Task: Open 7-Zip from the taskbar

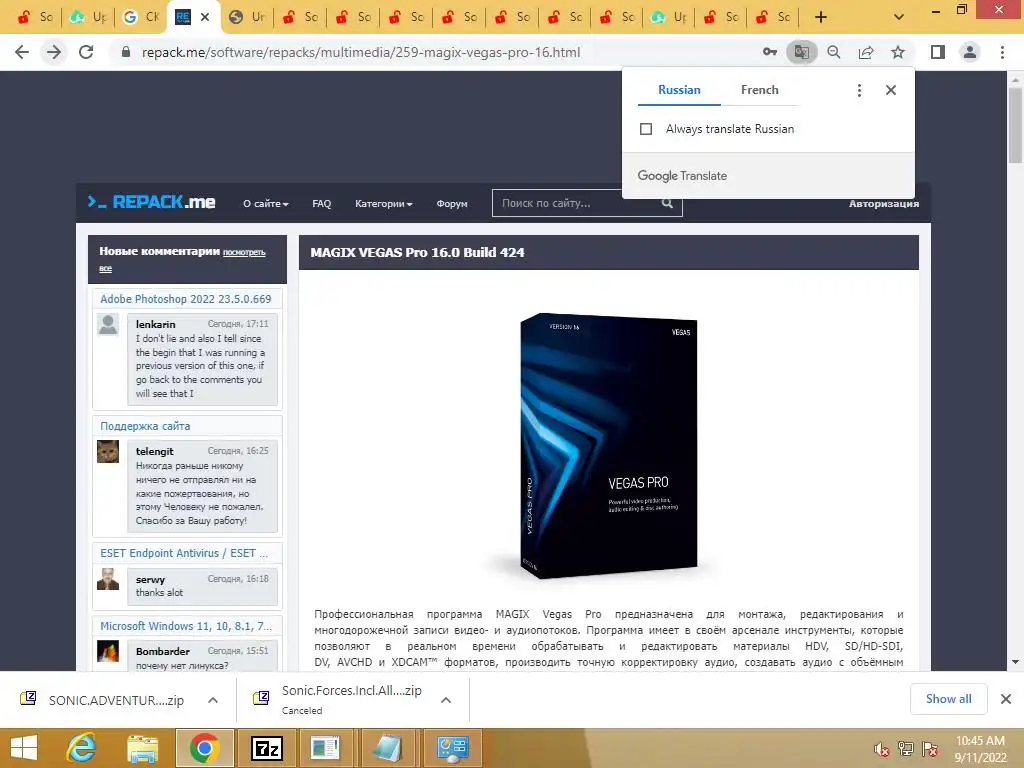Action: pyautogui.click(x=267, y=748)
